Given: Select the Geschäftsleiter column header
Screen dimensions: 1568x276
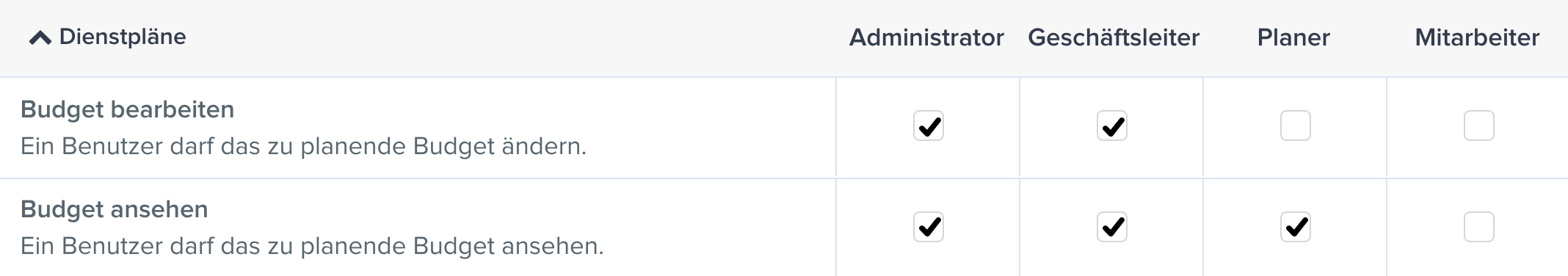Looking at the screenshot, I should tap(1114, 37).
